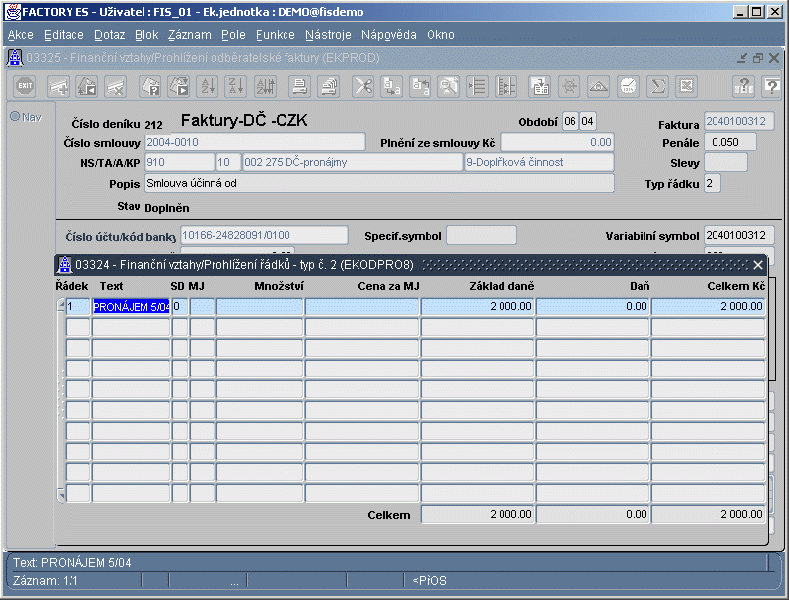This screenshot has width=789, height=600.
Task: Click the list rows with arrow icon
Action: (x=477, y=87)
